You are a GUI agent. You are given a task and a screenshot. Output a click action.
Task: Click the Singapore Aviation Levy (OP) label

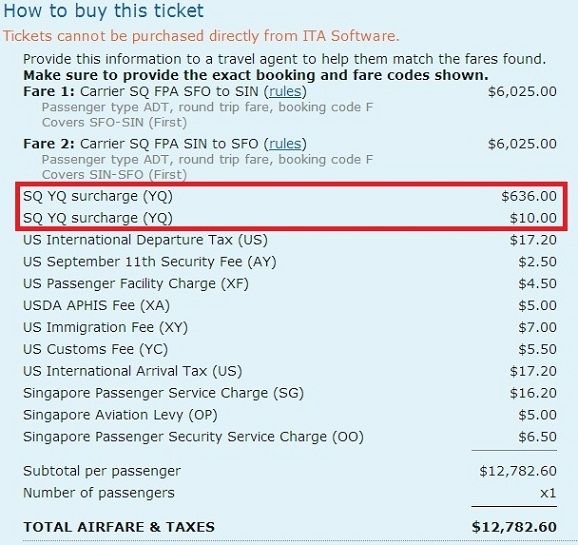pos(120,415)
